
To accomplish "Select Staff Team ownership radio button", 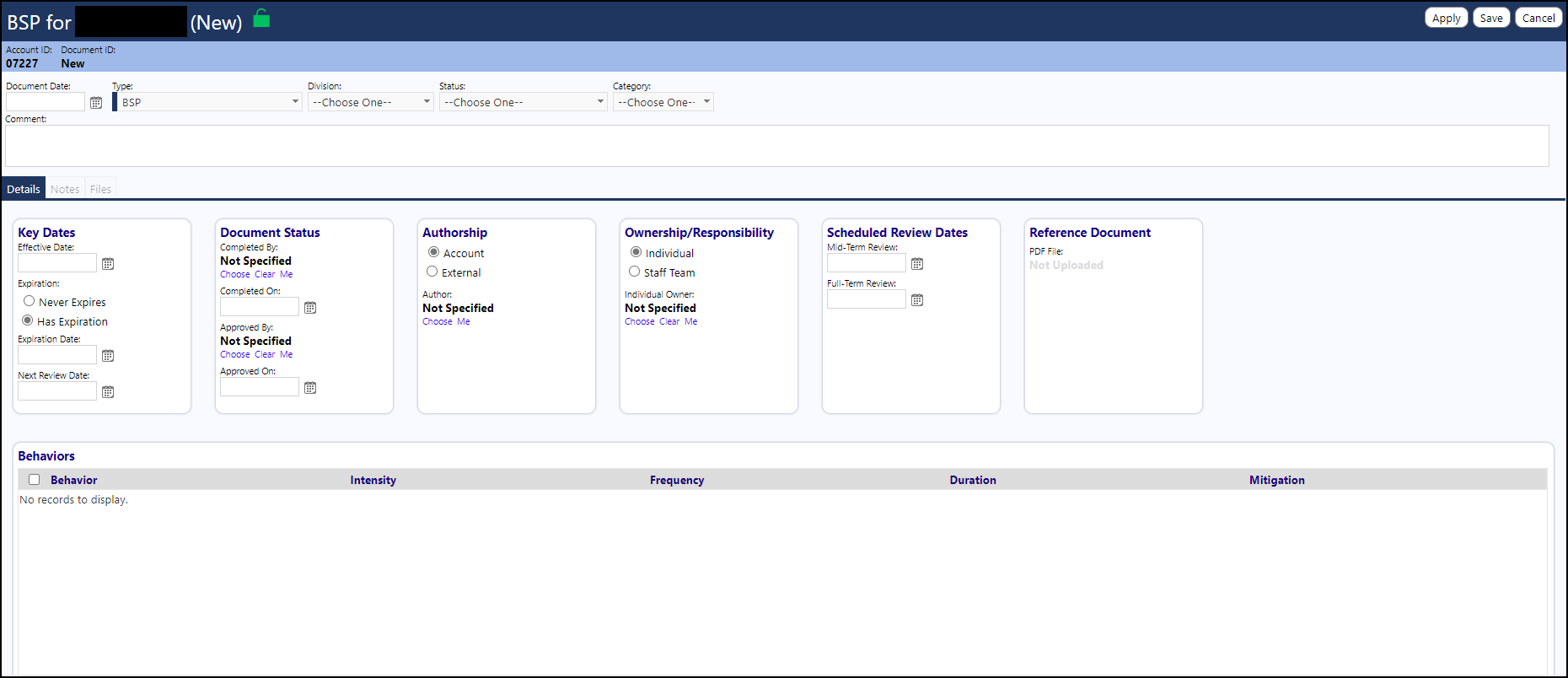I will click(x=635, y=272).
